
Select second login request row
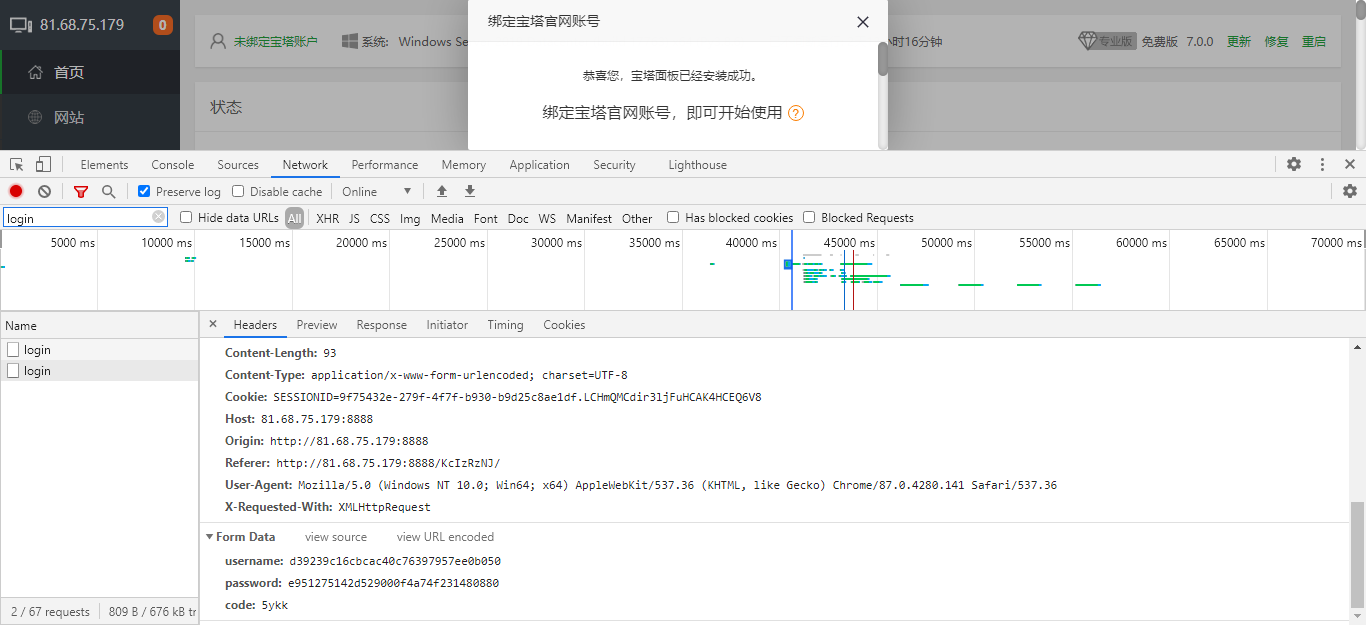click(100, 371)
